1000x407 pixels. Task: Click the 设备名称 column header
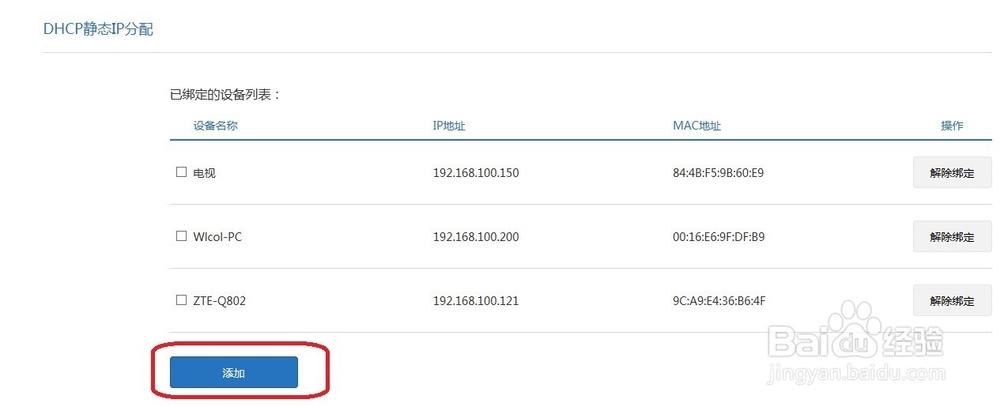coord(216,126)
